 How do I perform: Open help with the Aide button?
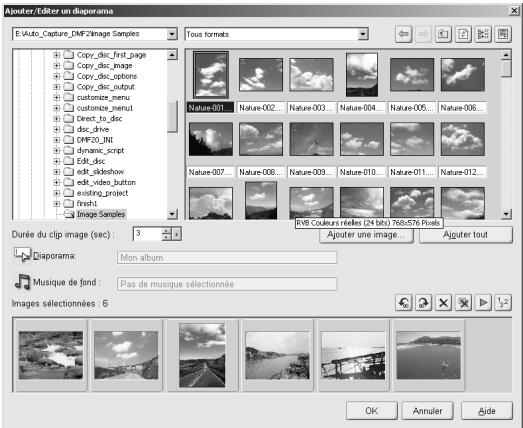pos(487,411)
